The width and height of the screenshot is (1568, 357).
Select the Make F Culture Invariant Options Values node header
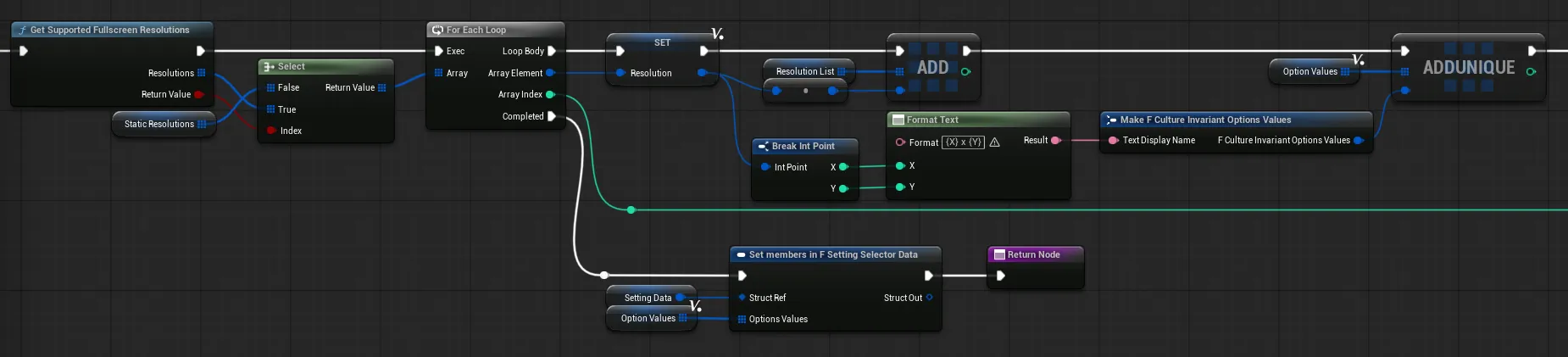pos(1236,120)
